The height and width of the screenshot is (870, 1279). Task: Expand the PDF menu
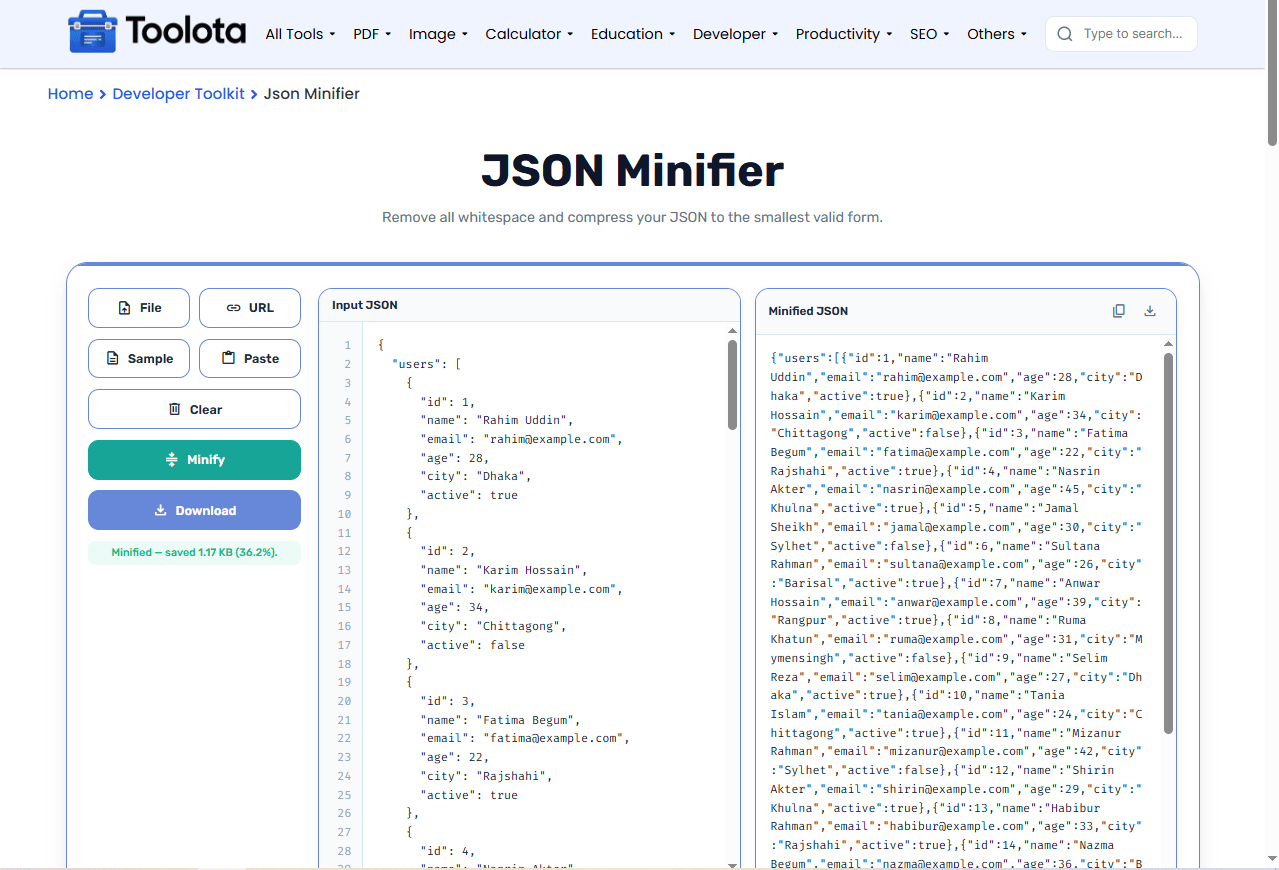372,34
